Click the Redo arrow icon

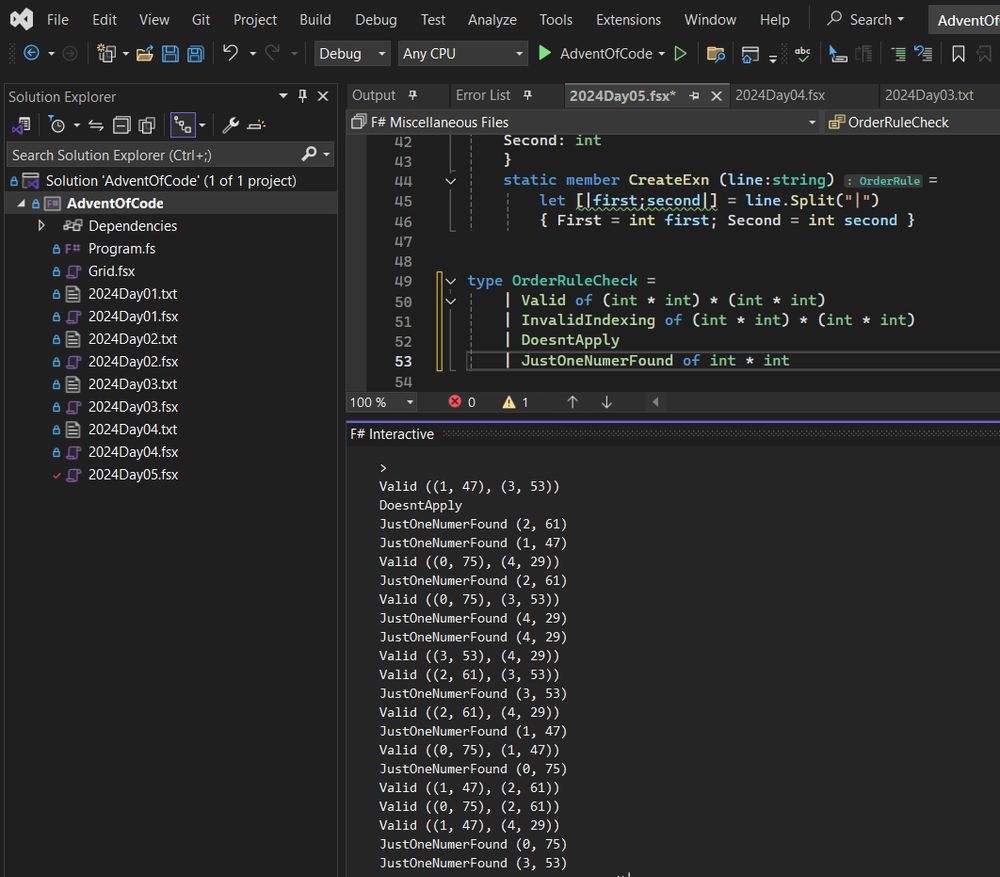(272, 52)
